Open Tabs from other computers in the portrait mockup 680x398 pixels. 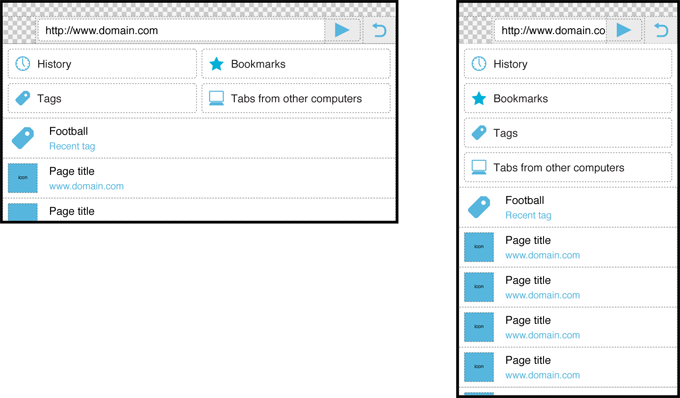tap(568, 167)
